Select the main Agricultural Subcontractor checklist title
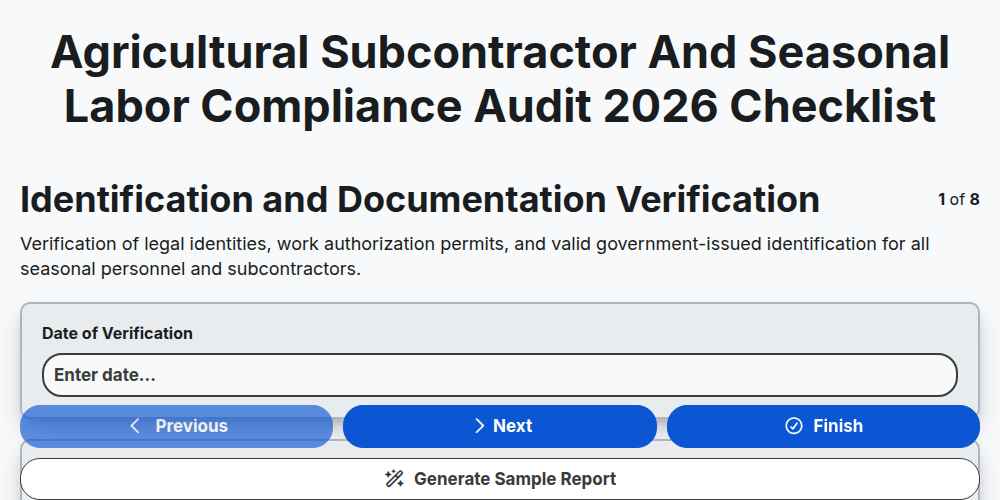The width and height of the screenshot is (1000, 500). [500, 79]
